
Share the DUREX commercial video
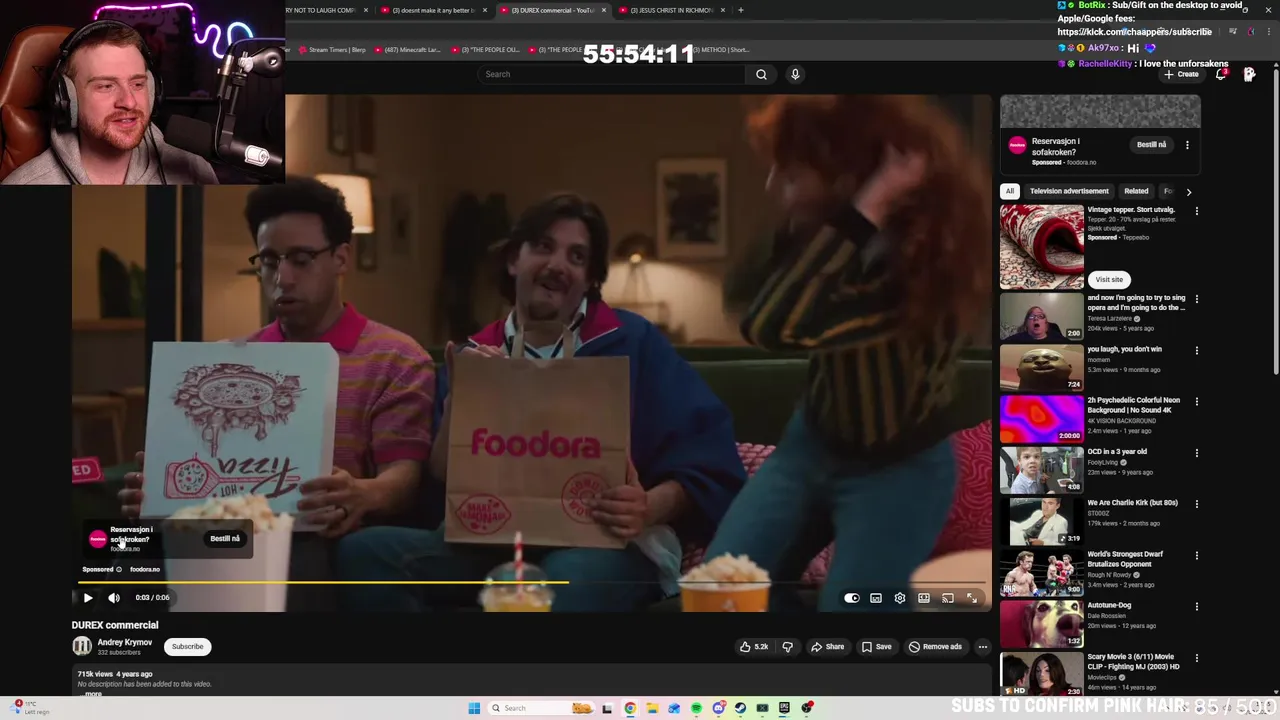[x=828, y=647]
